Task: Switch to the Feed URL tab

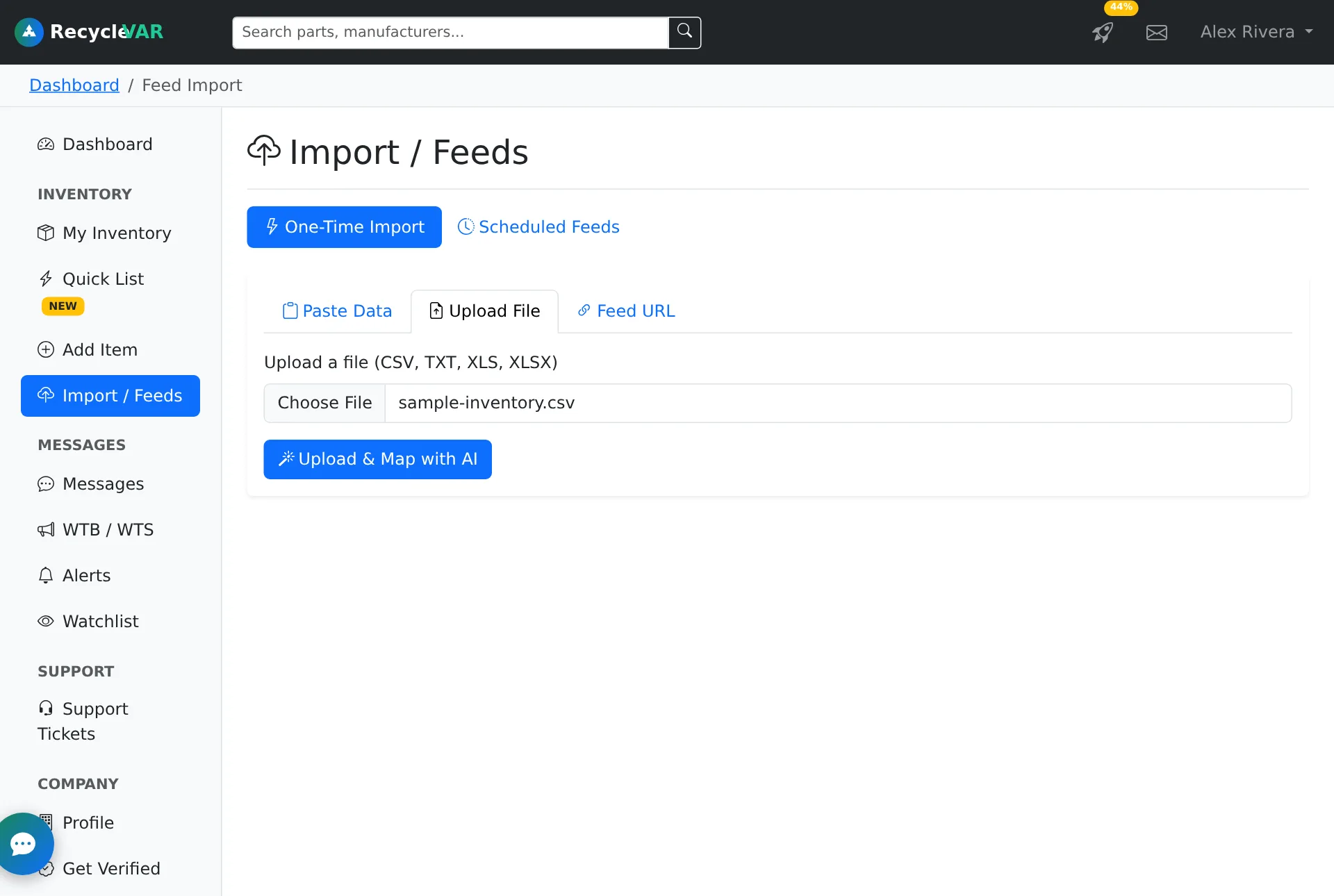Action: coord(626,311)
